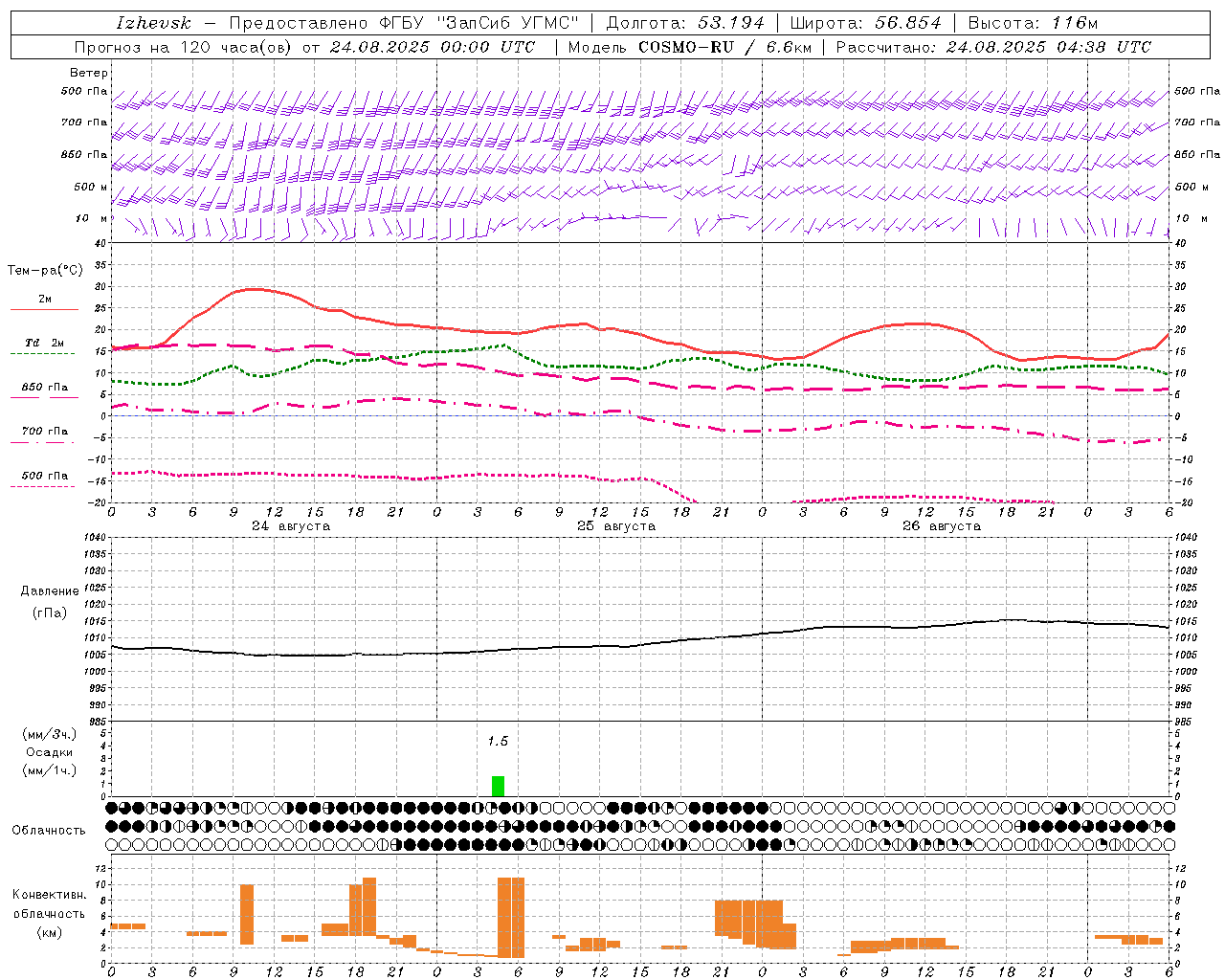The height and width of the screenshot is (980, 1225).
Task: Select the 'Высота: 116м' header value
Action: (x=1033, y=23)
